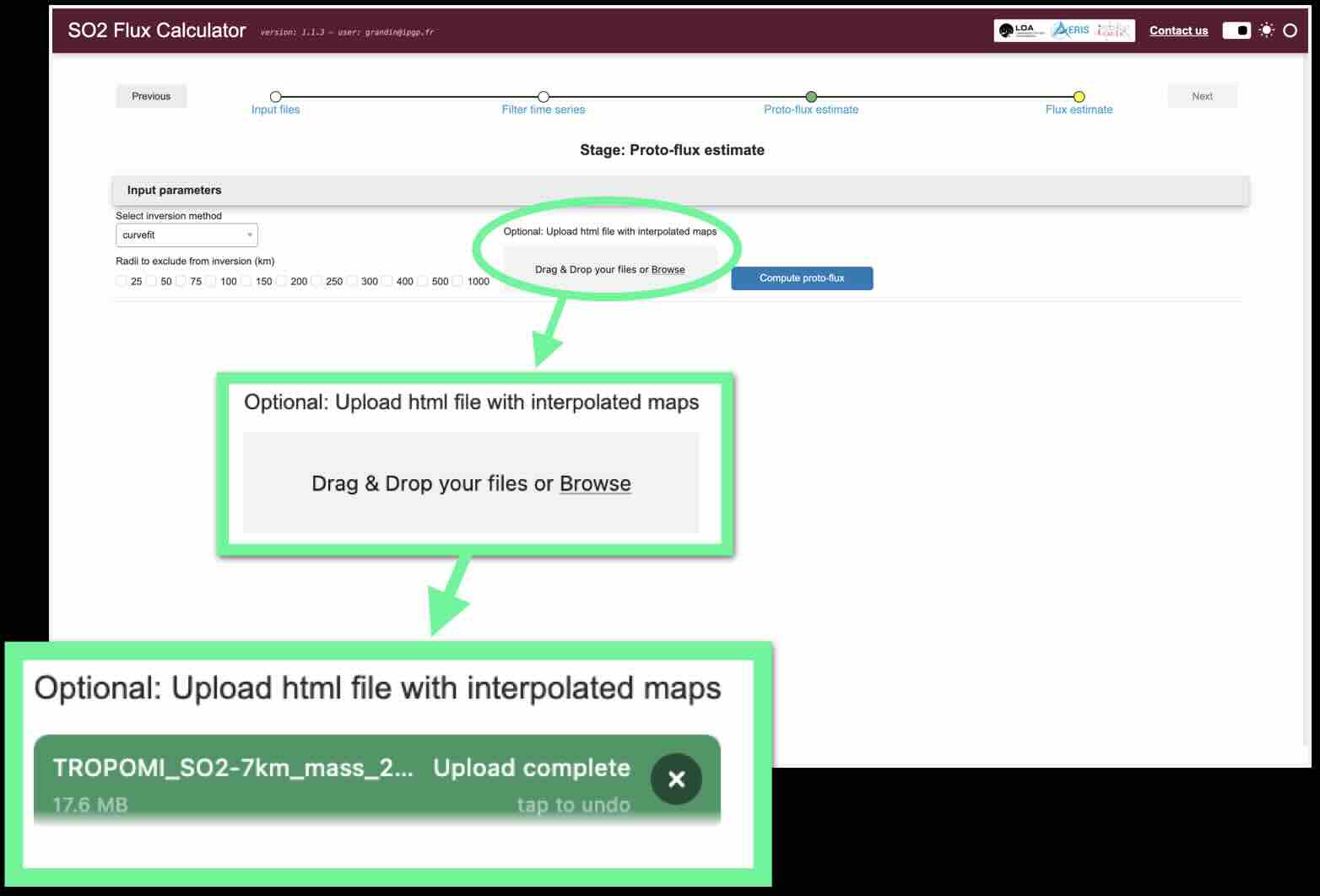1320x896 pixels.
Task: Click the Input files step circle
Action: (x=275, y=97)
